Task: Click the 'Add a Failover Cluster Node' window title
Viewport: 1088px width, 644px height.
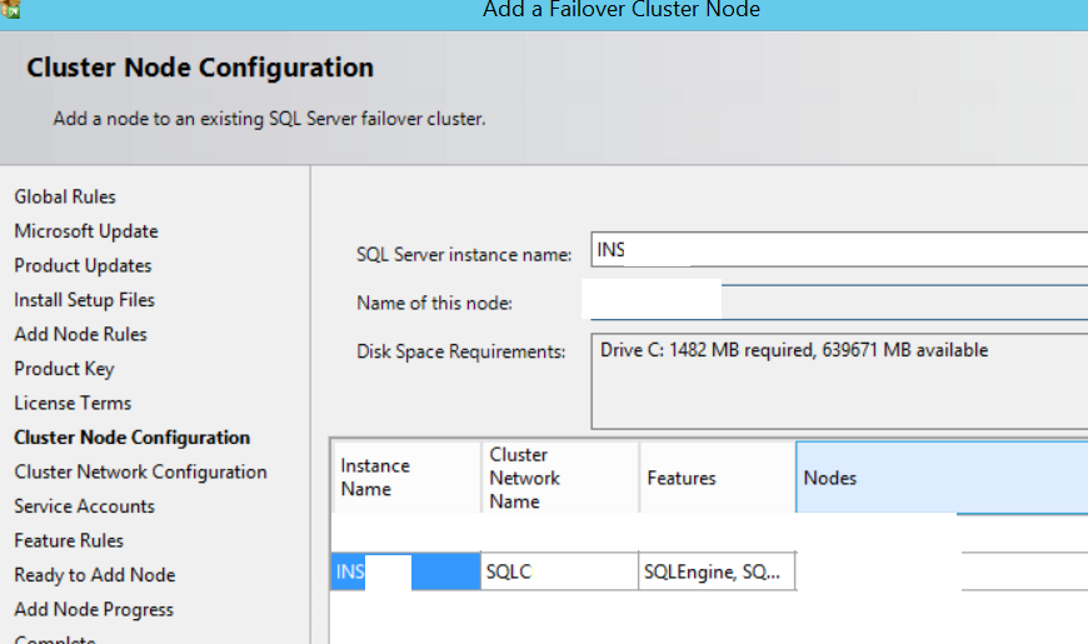Action: tap(621, 9)
